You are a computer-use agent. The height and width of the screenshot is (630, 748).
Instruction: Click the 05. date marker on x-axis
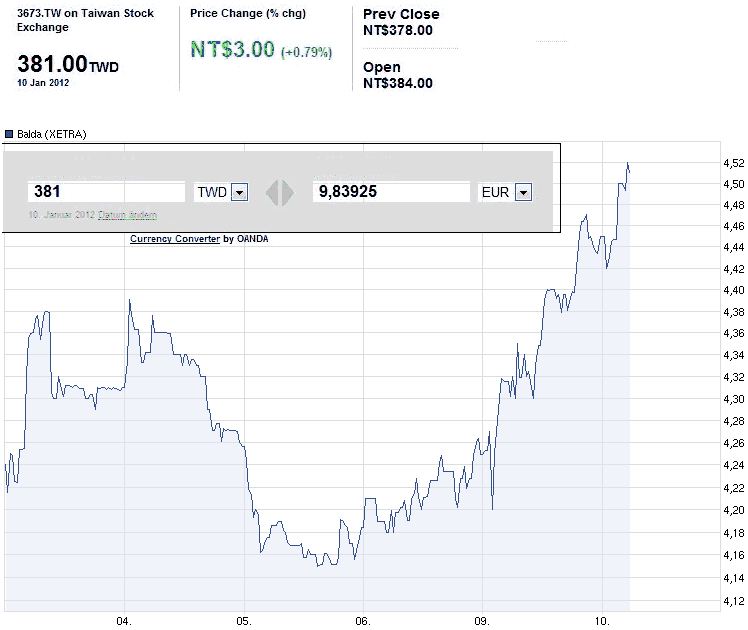click(244, 621)
